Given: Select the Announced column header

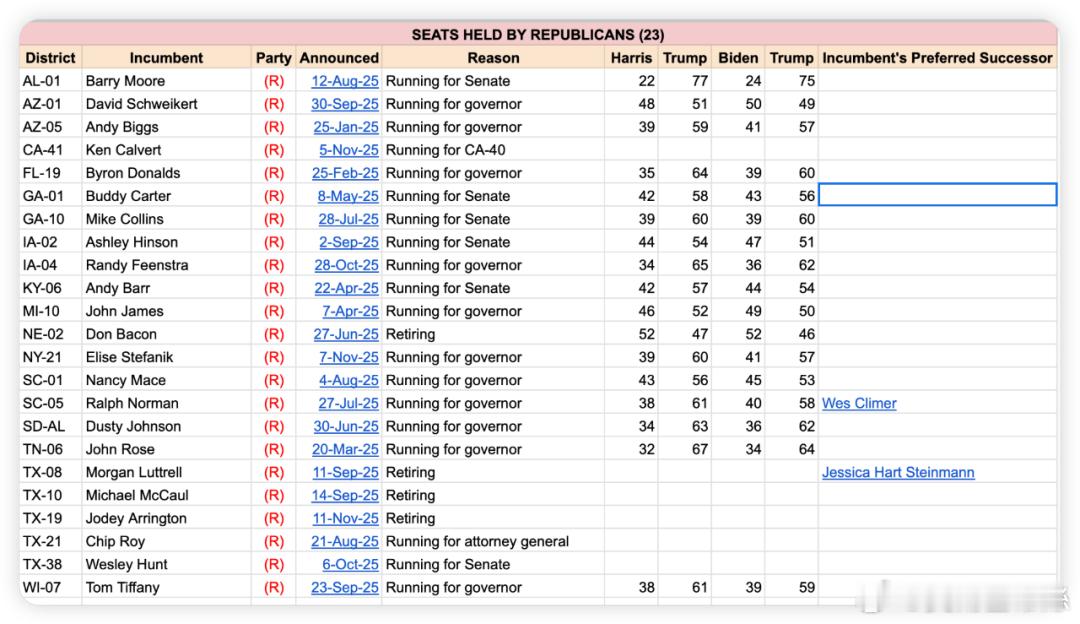Looking at the screenshot, I should pos(339,58).
